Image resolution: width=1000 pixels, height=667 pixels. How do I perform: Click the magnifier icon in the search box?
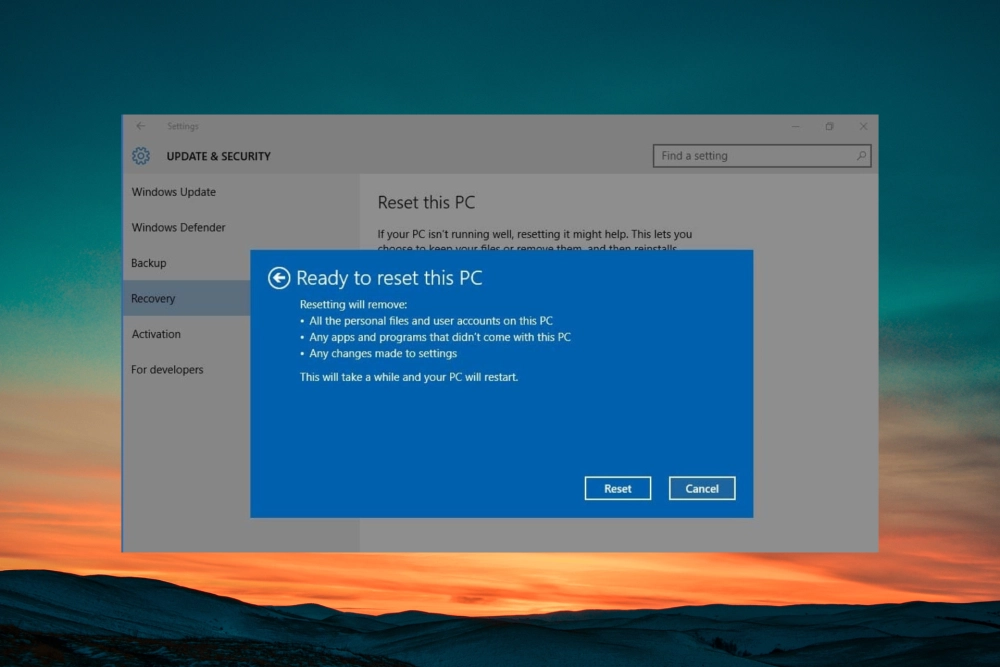(x=861, y=156)
